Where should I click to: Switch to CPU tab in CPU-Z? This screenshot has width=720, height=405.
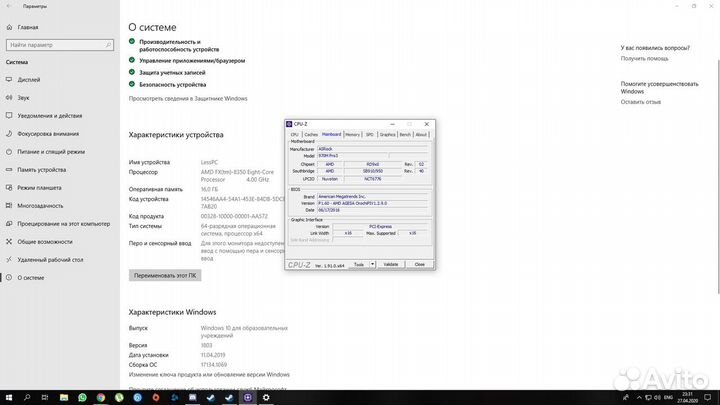pos(294,135)
